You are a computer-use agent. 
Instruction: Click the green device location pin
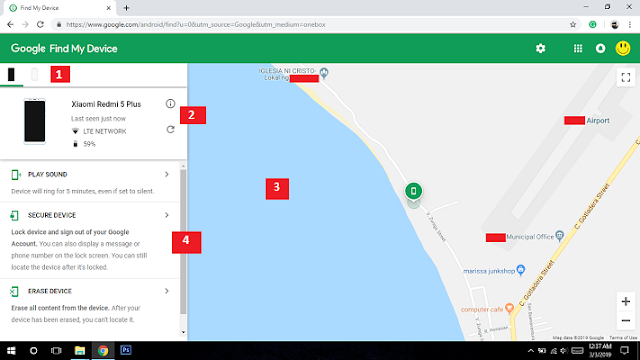point(413,191)
